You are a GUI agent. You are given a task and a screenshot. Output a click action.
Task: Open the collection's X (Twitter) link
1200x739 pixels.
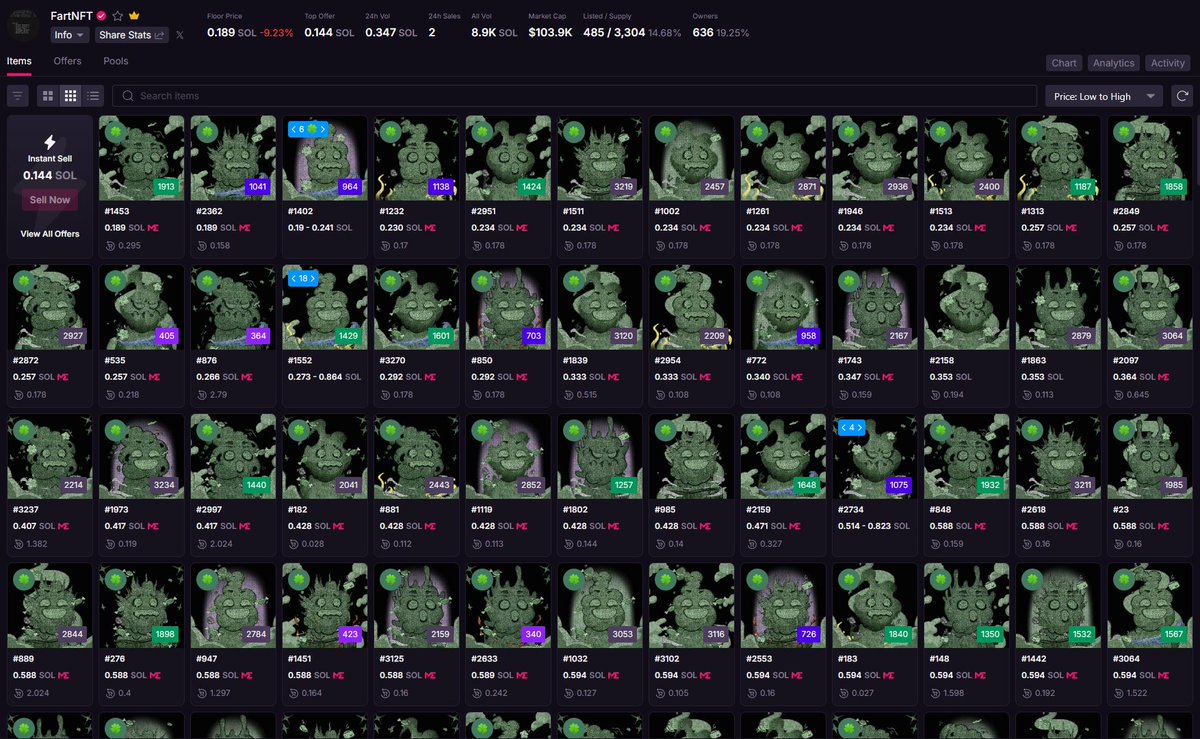180,35
